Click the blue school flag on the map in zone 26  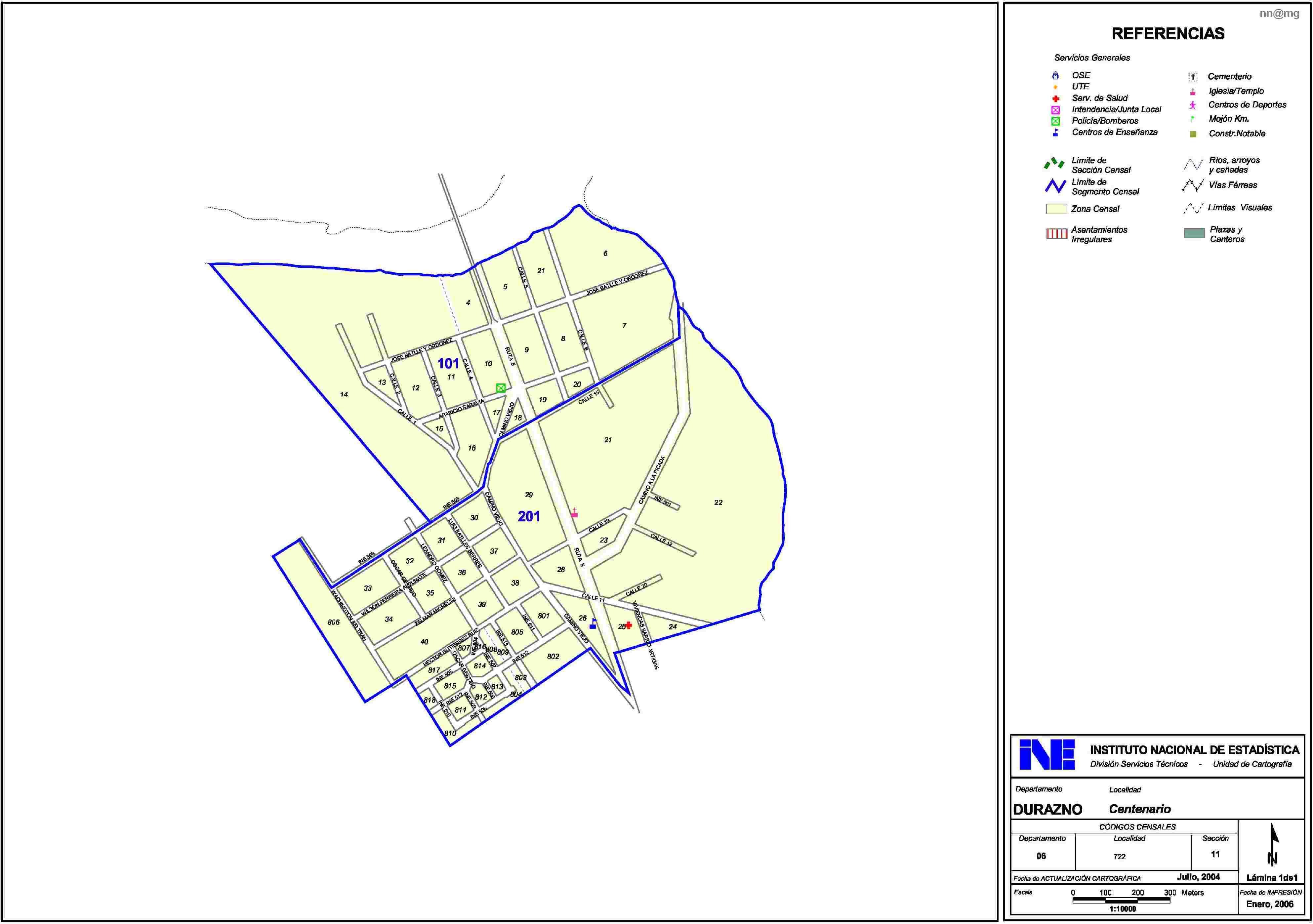[593, 624]
